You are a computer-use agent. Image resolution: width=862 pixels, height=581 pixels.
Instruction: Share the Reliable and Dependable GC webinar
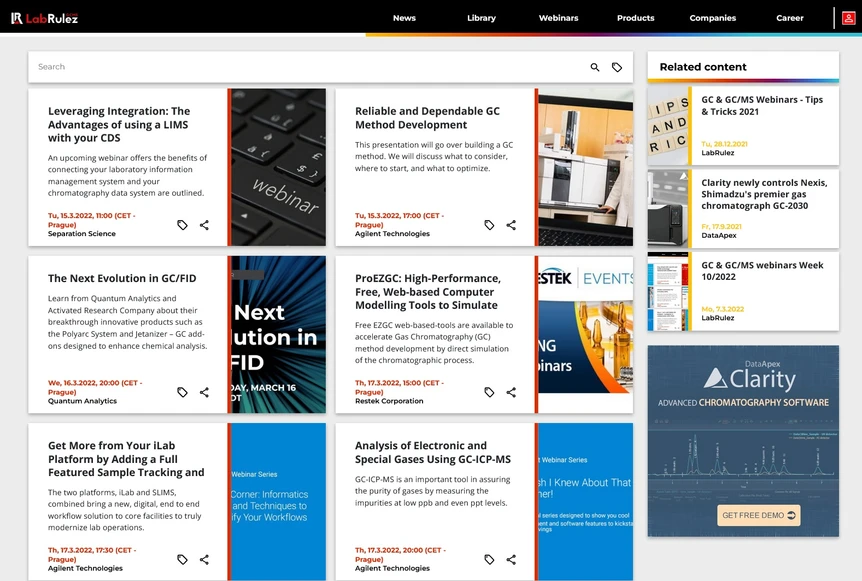pos(511,225)
